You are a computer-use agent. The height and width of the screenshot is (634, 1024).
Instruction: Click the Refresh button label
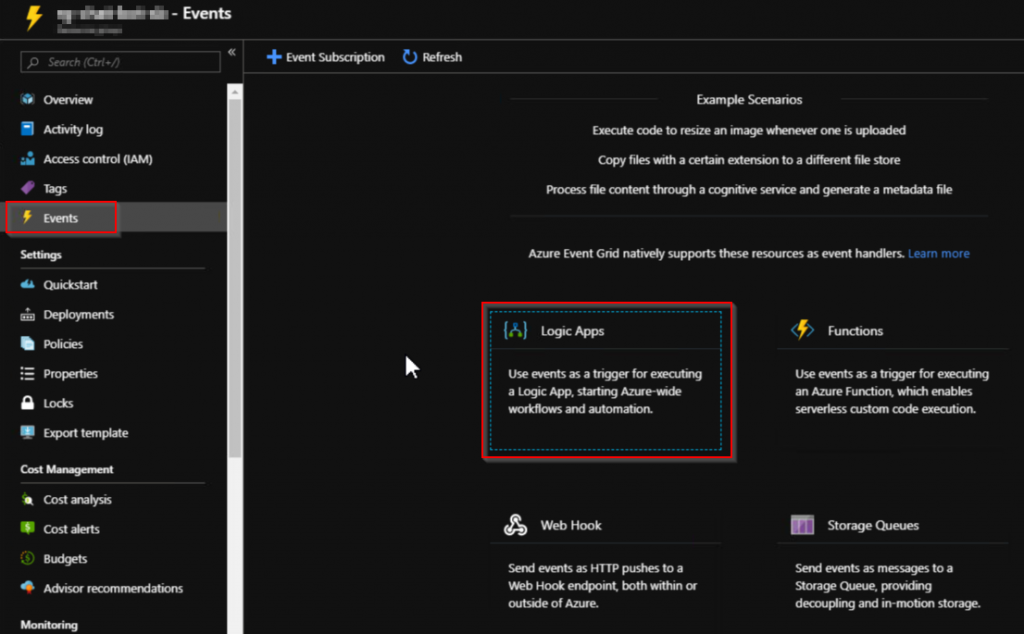tap(442, 57)
